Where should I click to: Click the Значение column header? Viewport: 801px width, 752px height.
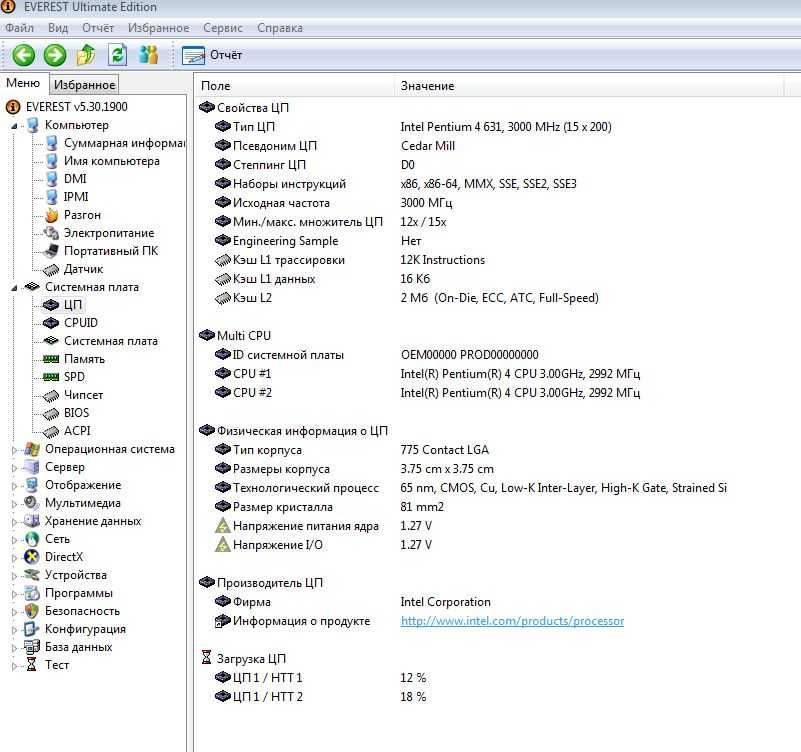tap(588, 85)
